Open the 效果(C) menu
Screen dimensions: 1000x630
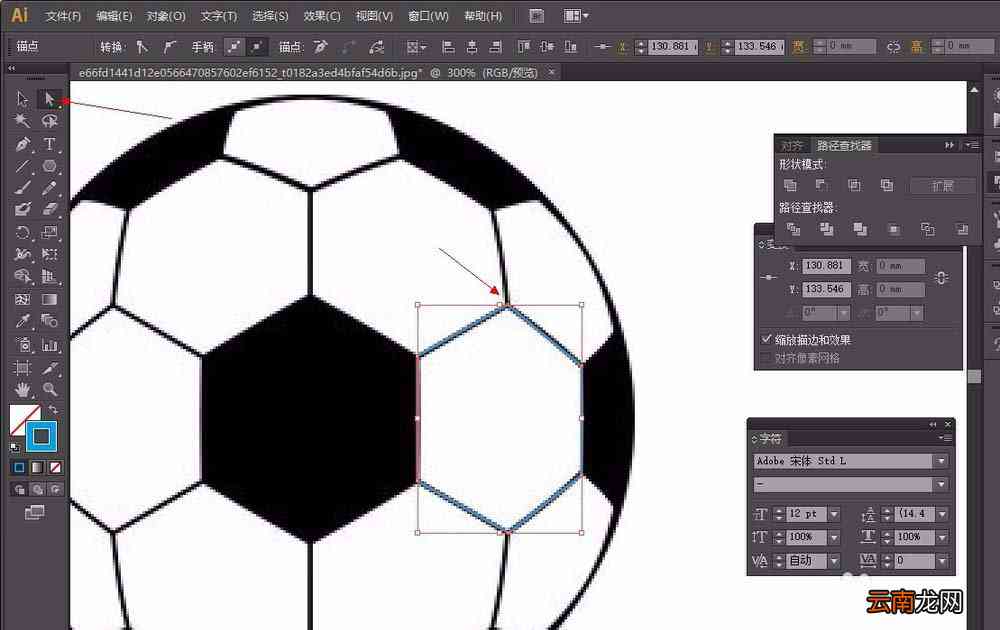(321, 16)
